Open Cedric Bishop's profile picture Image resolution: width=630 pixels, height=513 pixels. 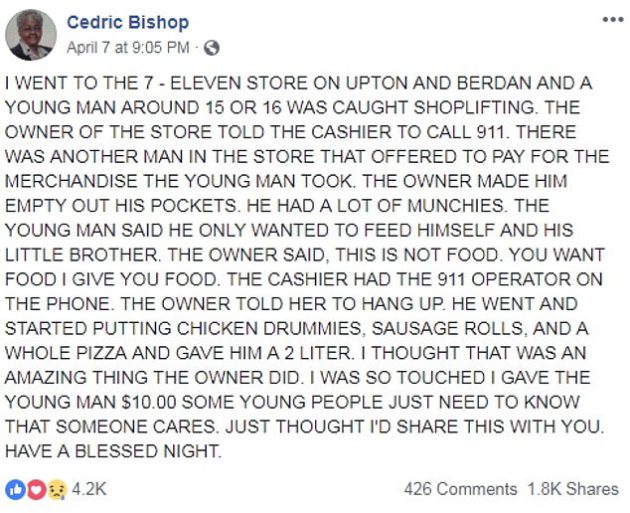pos(31,35)
